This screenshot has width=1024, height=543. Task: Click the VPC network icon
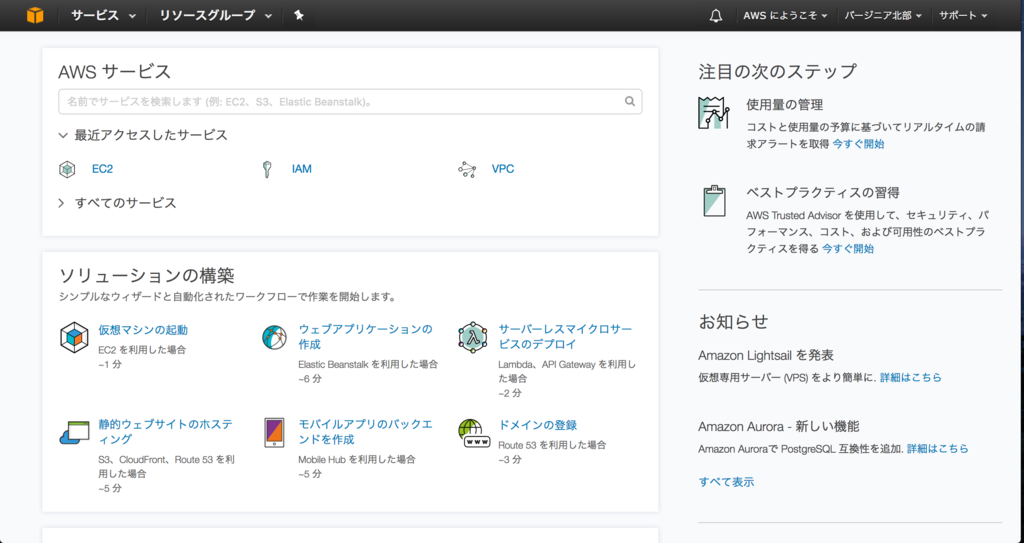[467, 169]
